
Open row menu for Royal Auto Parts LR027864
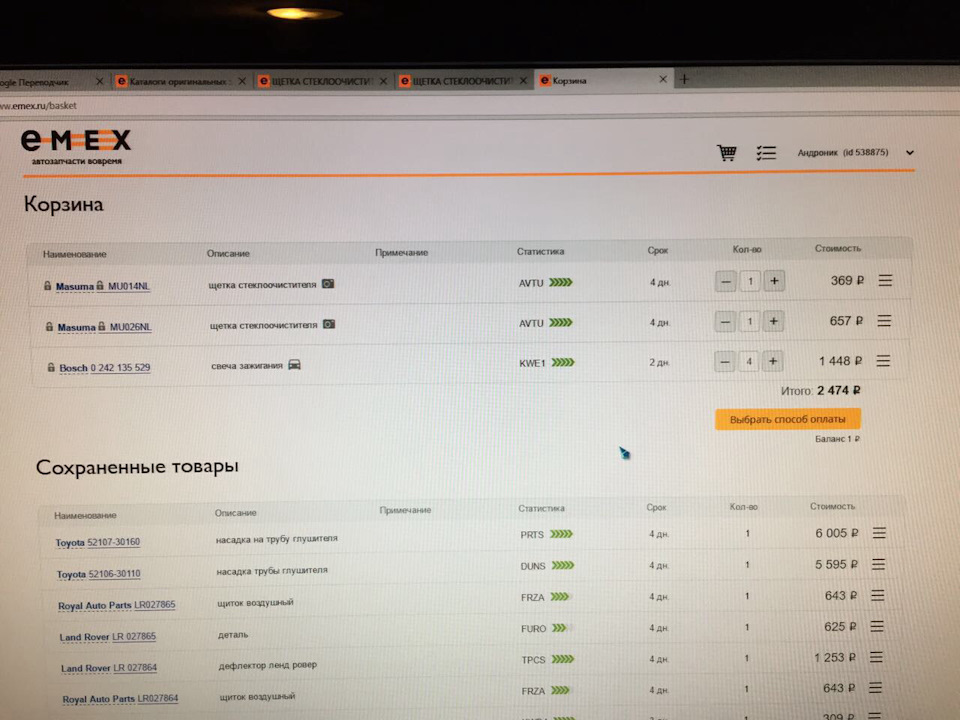pyautogui.click(x=876, y=688)
